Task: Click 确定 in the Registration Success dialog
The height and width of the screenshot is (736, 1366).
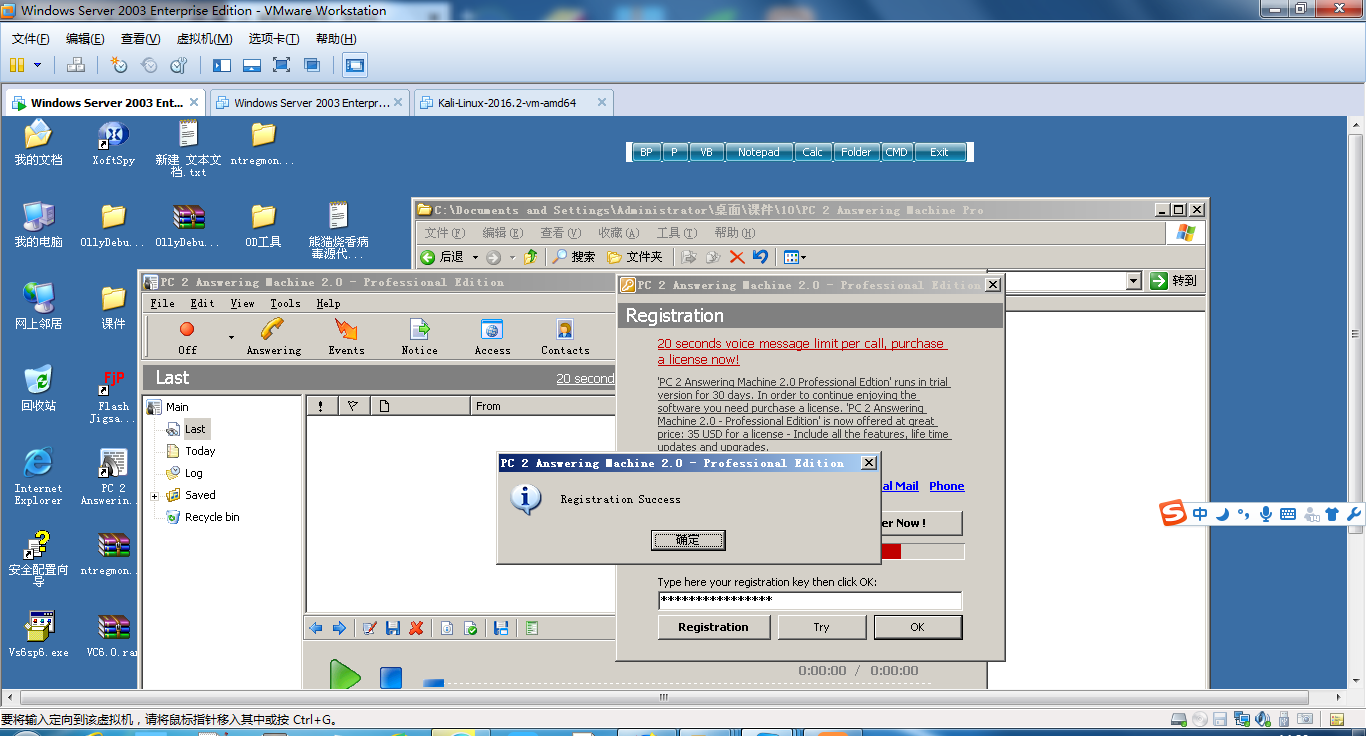Action: [688, 540]
